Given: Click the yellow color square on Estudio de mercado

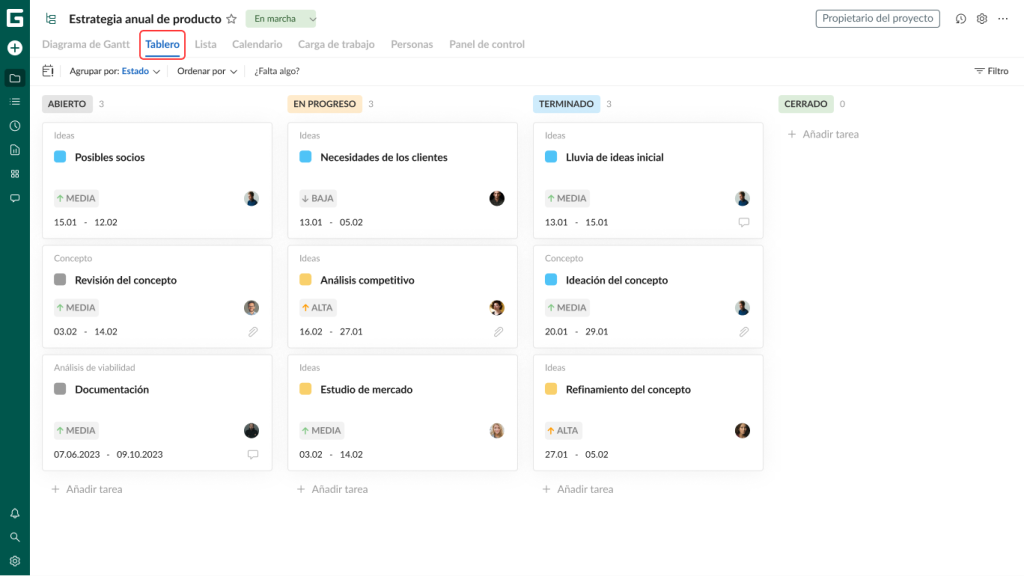Looking at the screenshot, I should (306, 389).
